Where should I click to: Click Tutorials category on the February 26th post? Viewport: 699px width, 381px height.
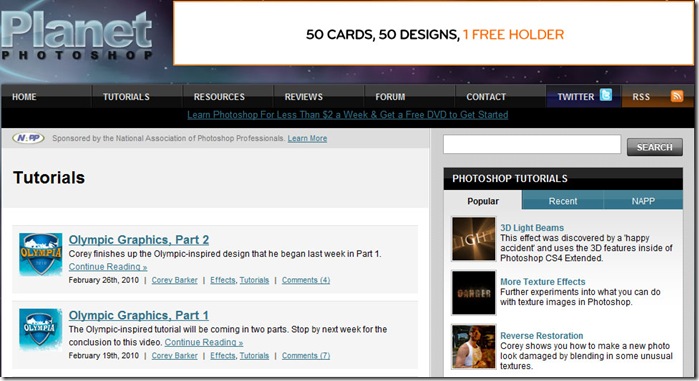click(x=254, y=280)
